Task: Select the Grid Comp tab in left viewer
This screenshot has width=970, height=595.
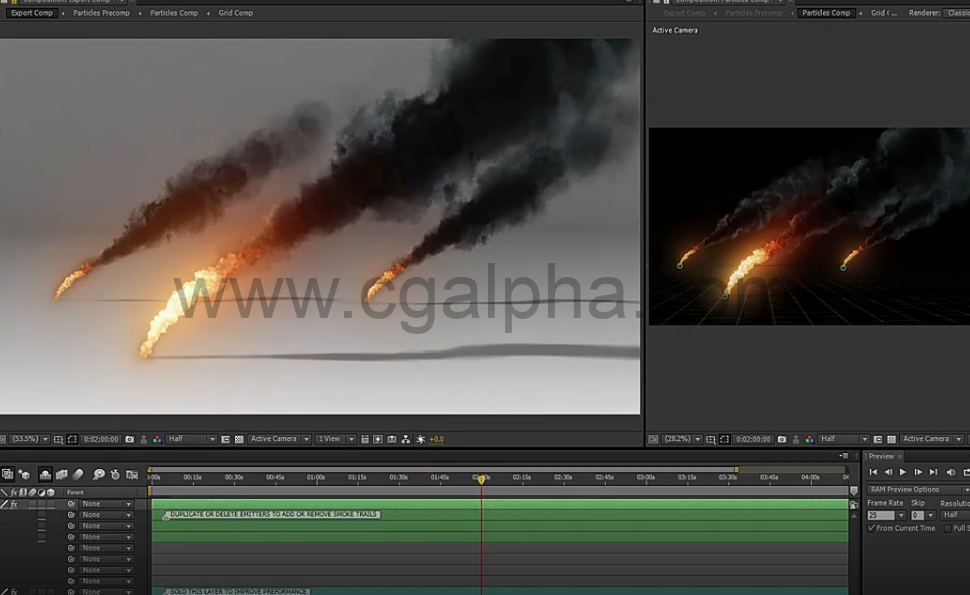Action: click(x=236, y=13)
